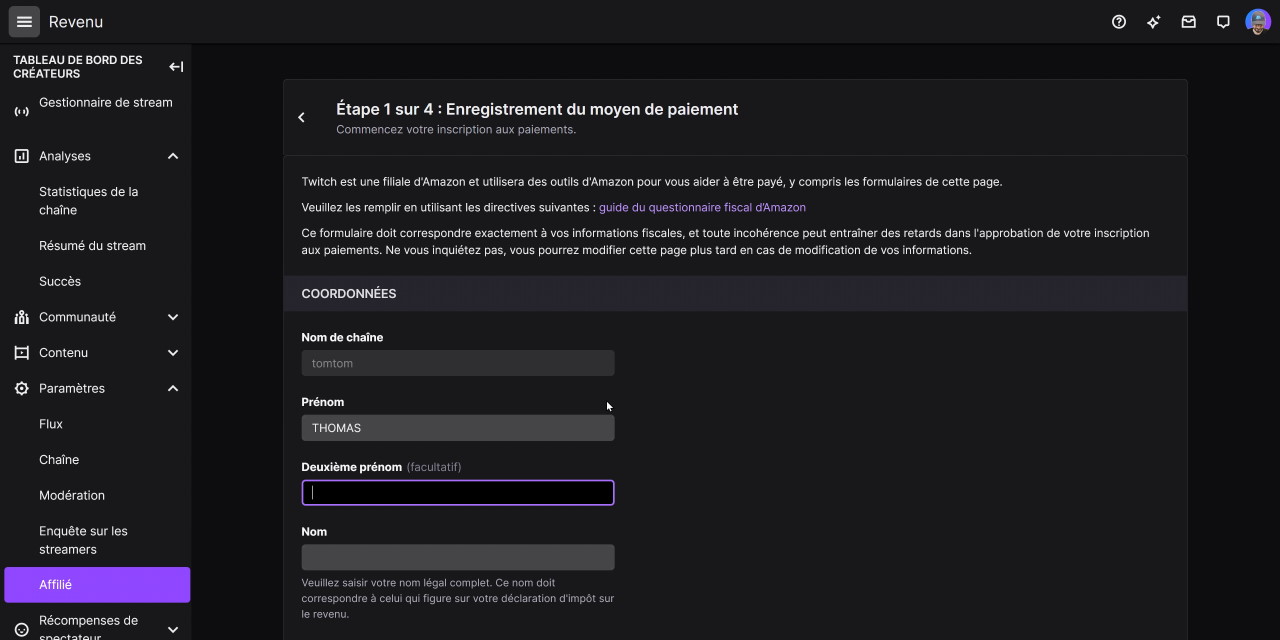The image size is (1280, 640).
Task: Select Modération in the sidebar
Action: coord(72,495)
